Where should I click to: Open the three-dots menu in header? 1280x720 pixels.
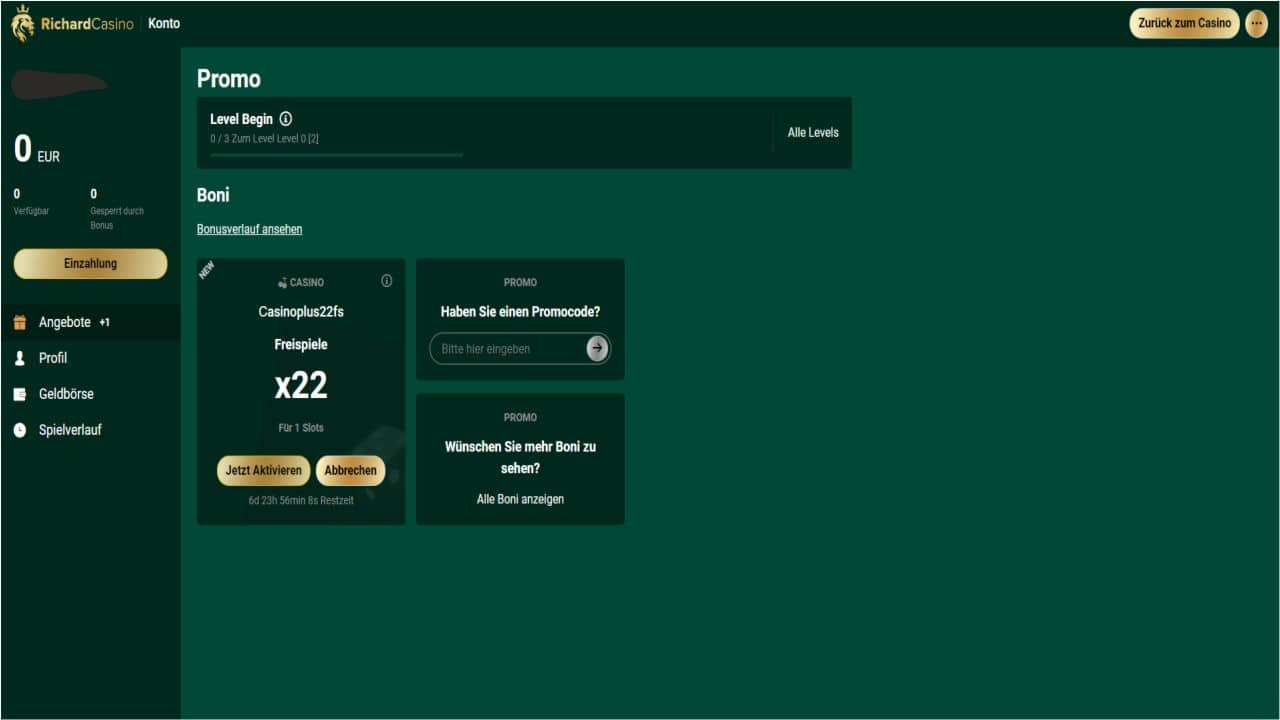click(x=1256, y=23)
